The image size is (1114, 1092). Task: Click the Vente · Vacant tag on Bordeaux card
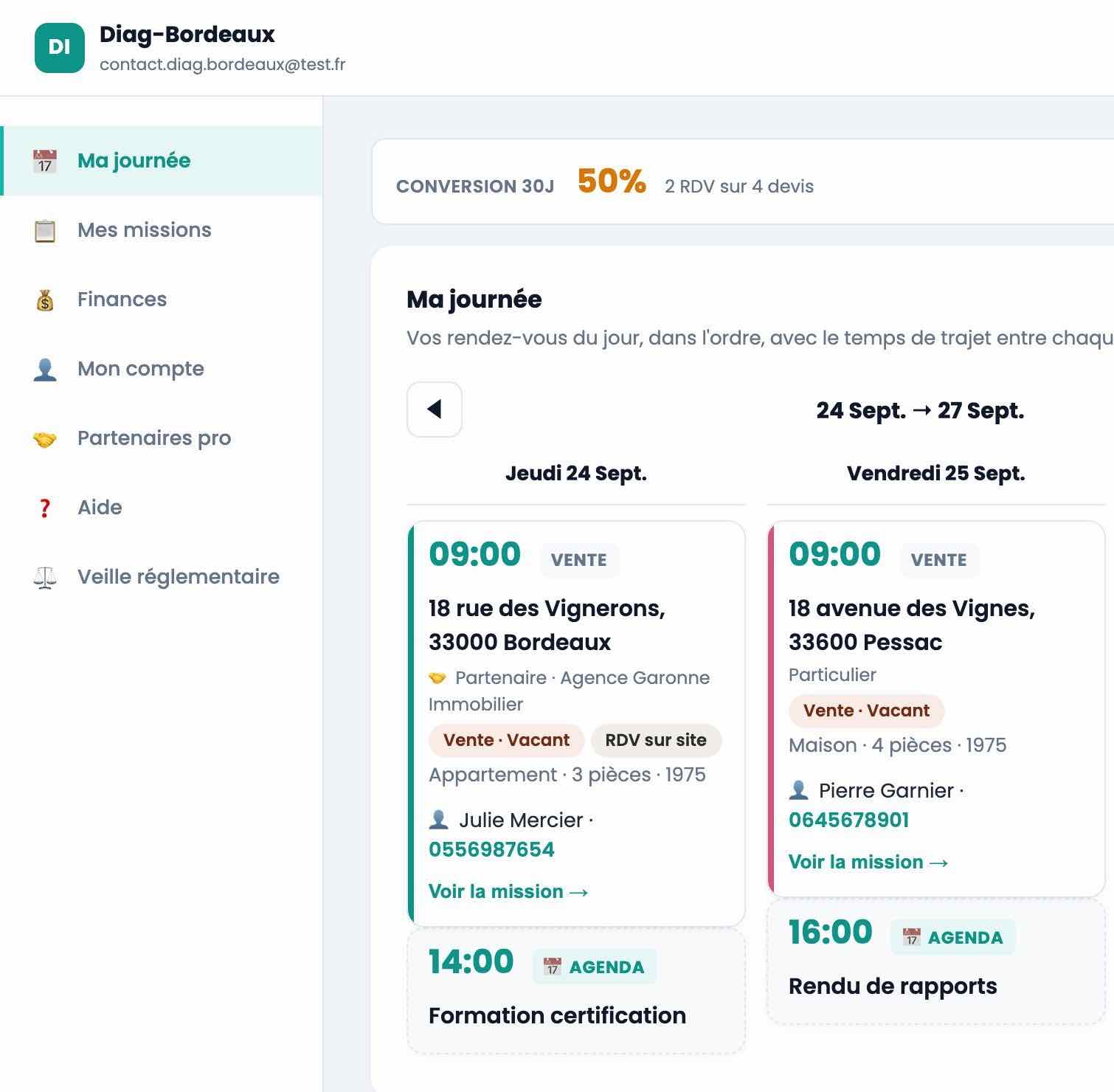pos(506,740)
